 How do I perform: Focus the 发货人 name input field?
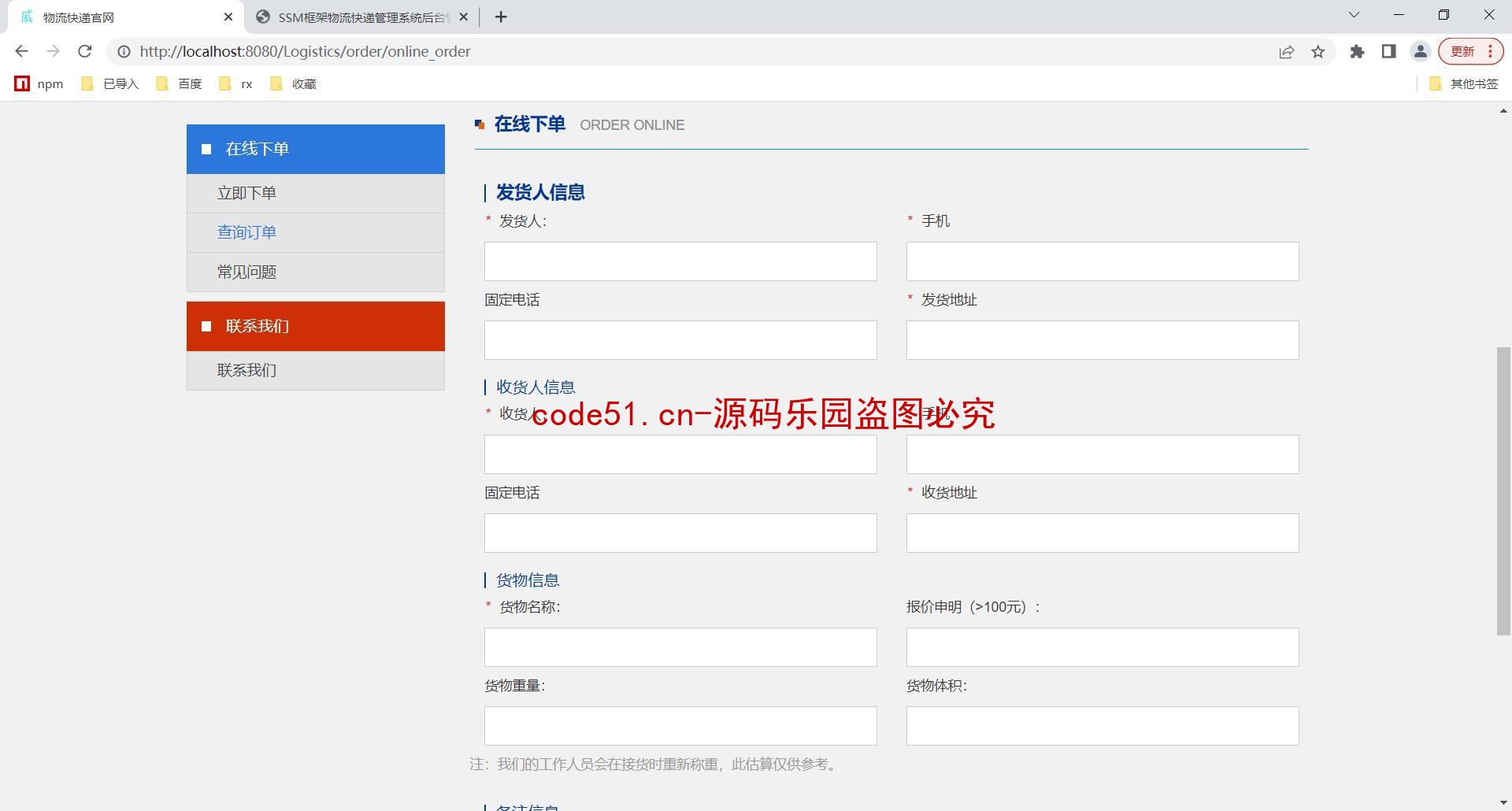pos(680,261)
